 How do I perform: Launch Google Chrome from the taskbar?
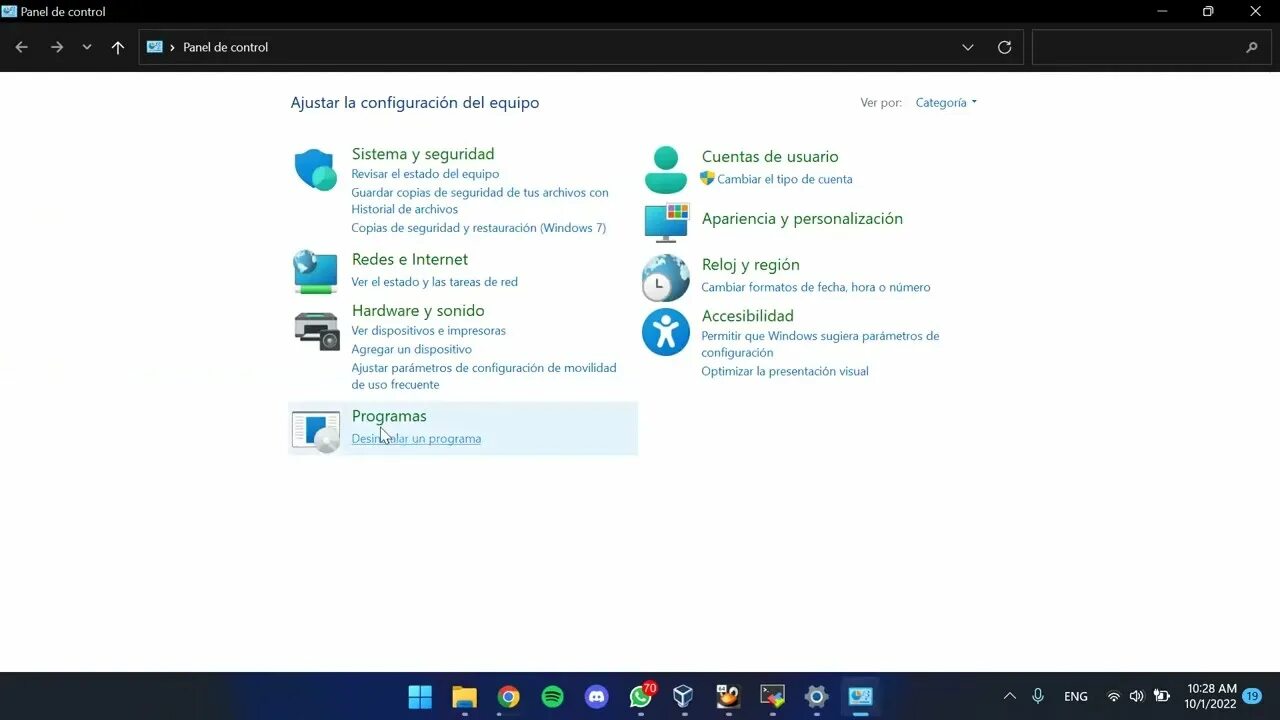pyautogui.click(x=509, y=696)
